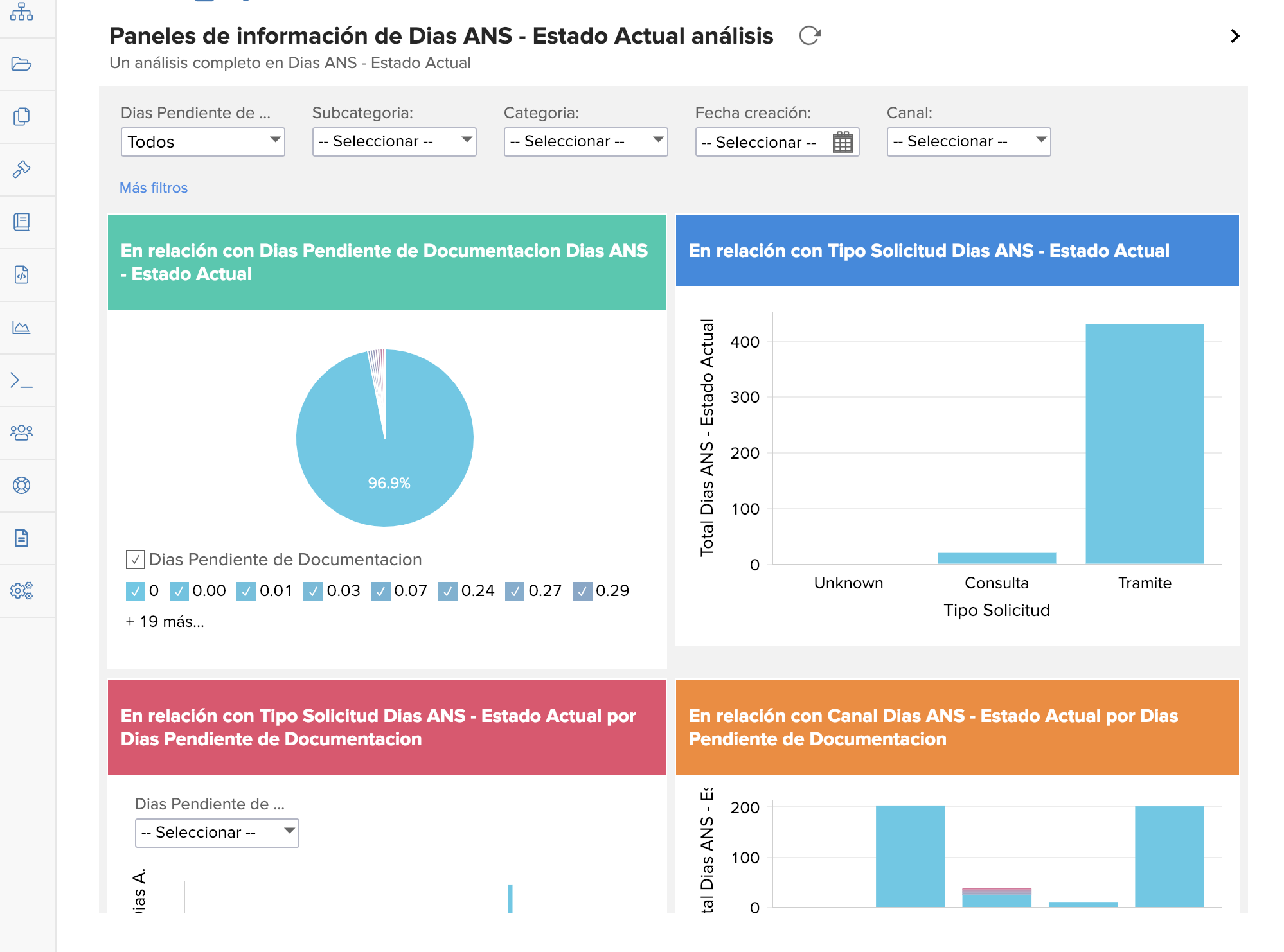The image size is (1284, 952).
Task: Click the help lifesaver icon in sidebar
Action: tap(22, 486)
